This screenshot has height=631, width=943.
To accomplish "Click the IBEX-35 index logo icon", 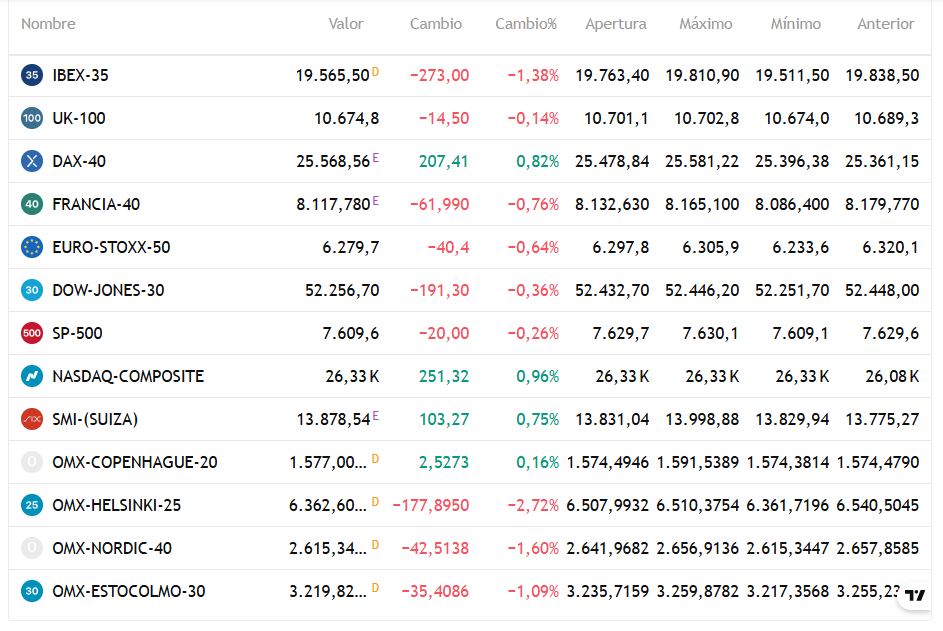I will [x=32, y=75].
